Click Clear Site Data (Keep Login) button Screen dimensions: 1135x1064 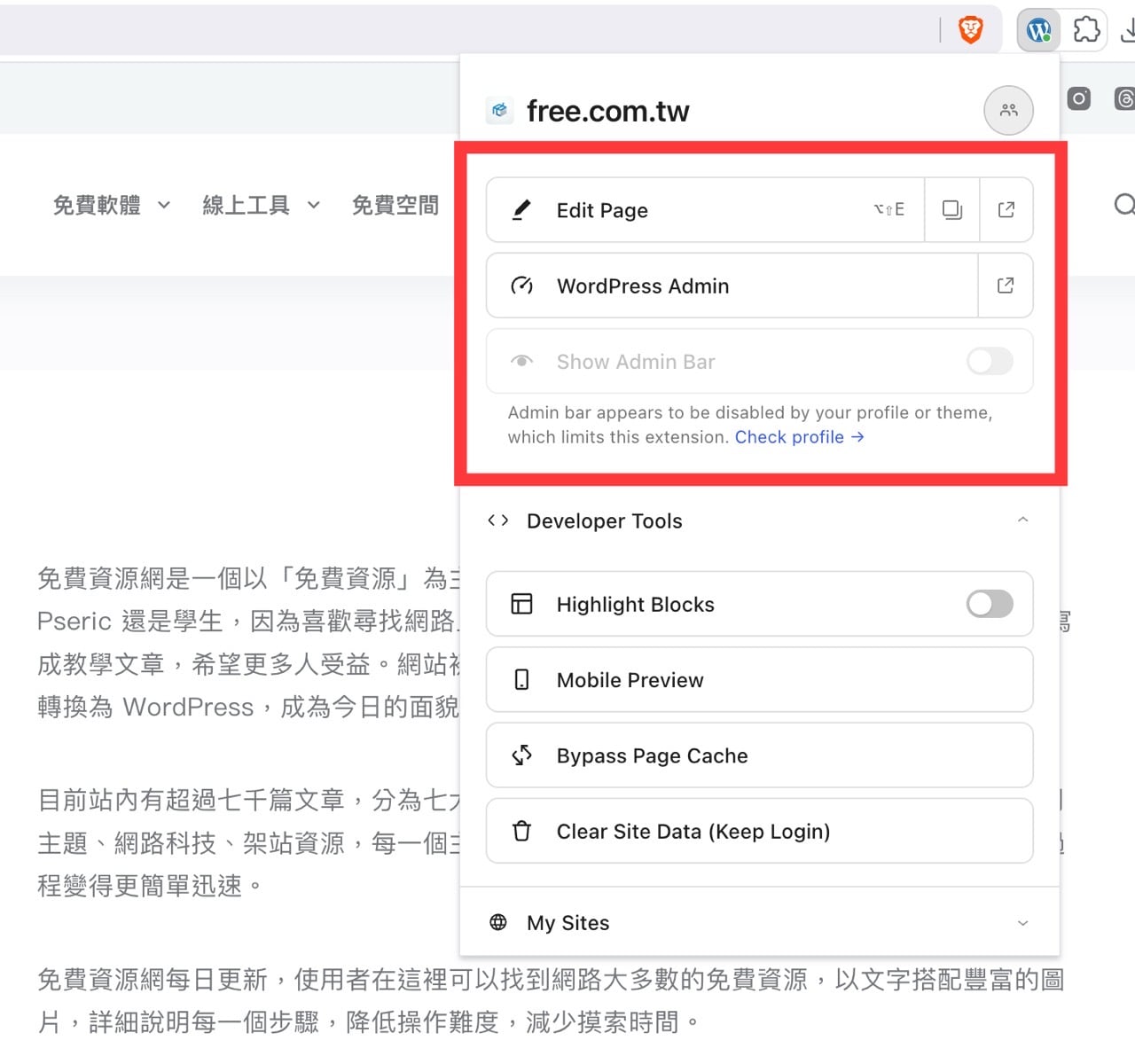click(x=759, y=831)
